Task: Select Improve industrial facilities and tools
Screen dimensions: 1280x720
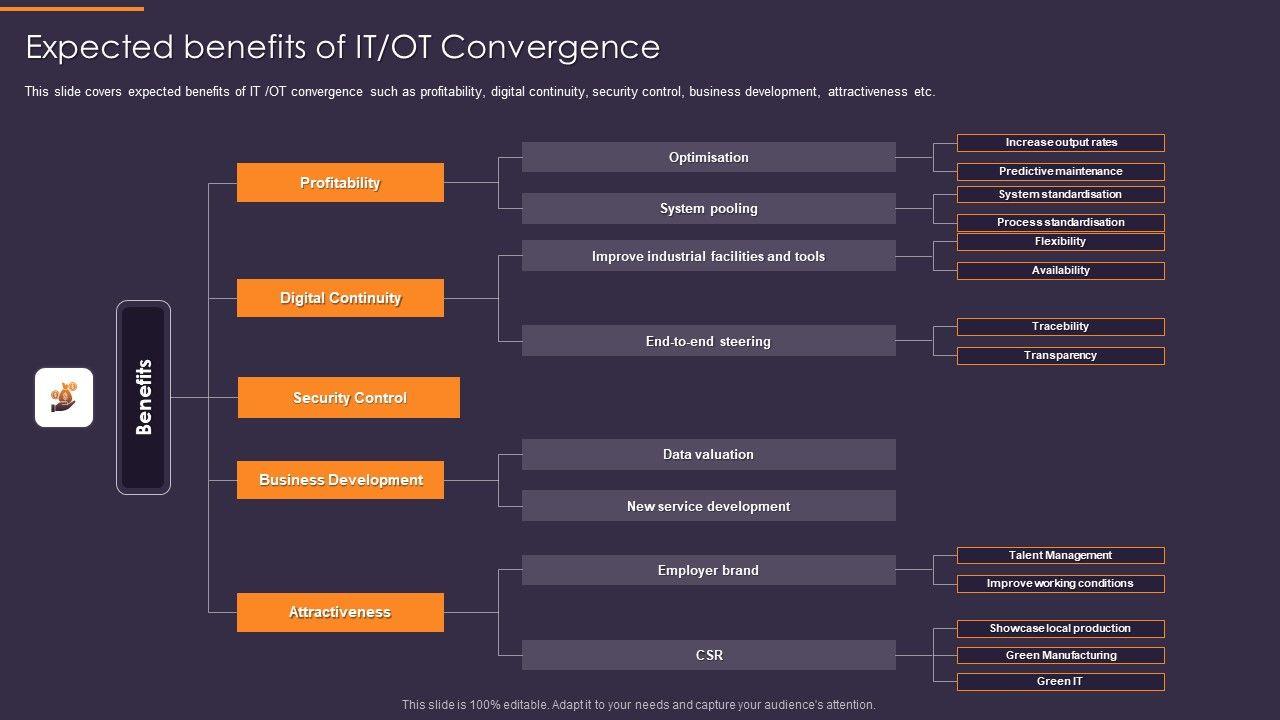Action: coord(708,256)
